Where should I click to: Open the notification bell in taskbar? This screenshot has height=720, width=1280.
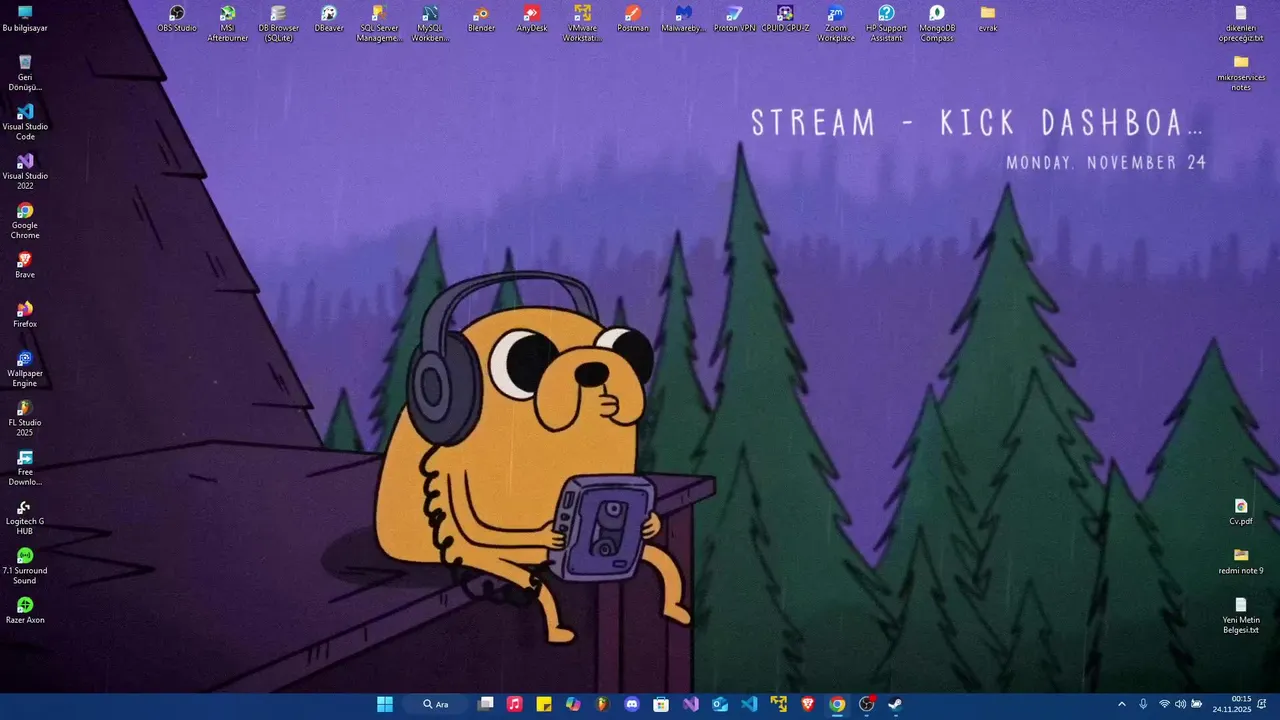tap(1262, 704)
